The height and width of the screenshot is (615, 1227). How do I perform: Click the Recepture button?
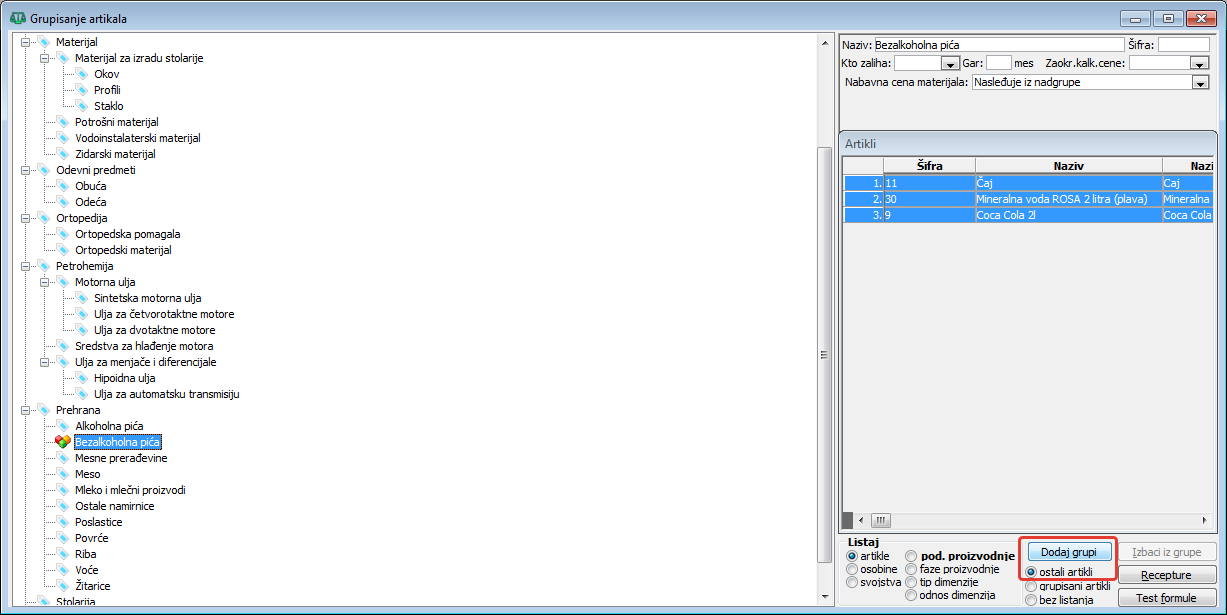point(1167,575)
